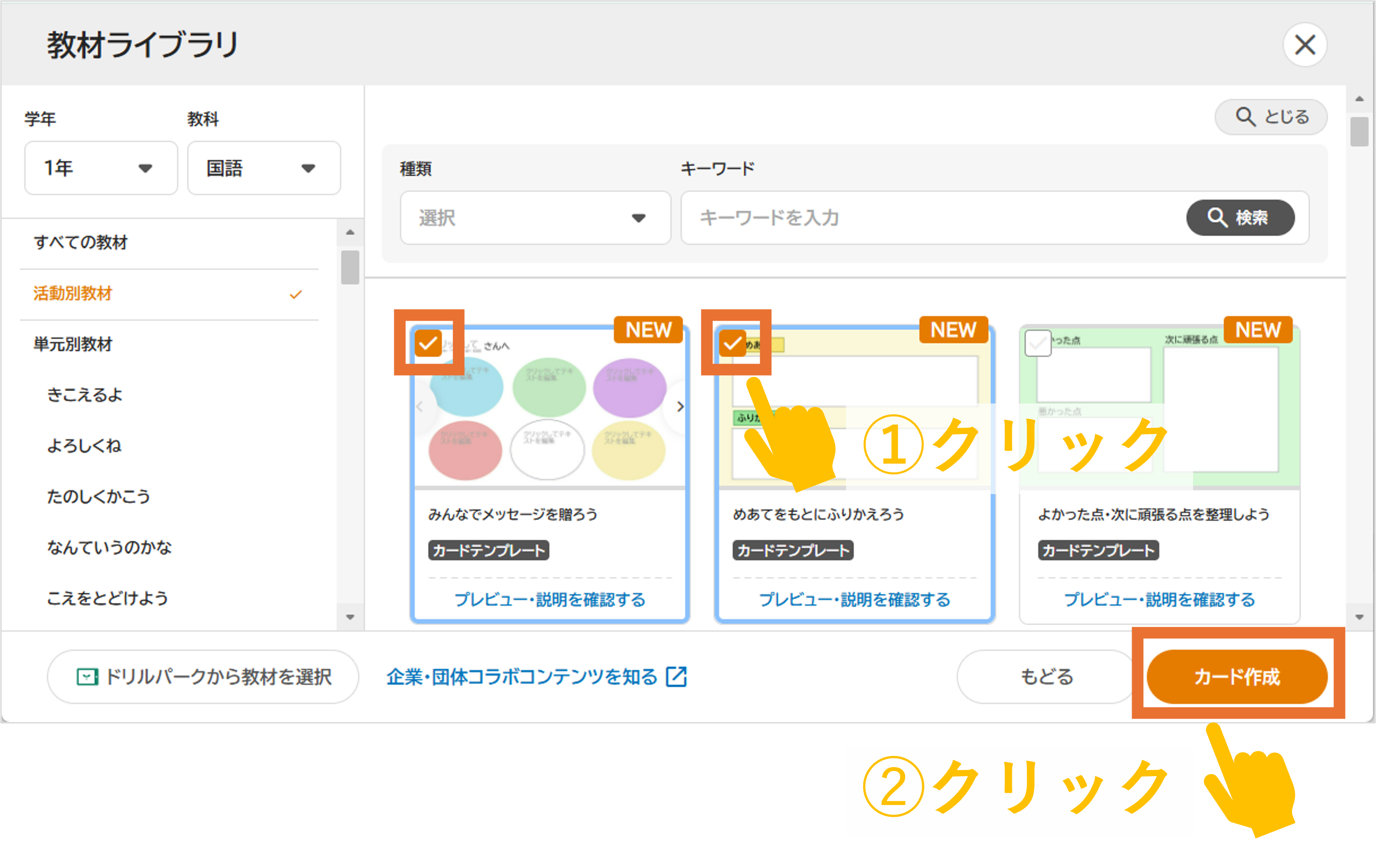Screen dimensions: 1376x868
Task: Click previous arrow on first card thumbnail
Action: pyautogui.click(x=420, y=407)
